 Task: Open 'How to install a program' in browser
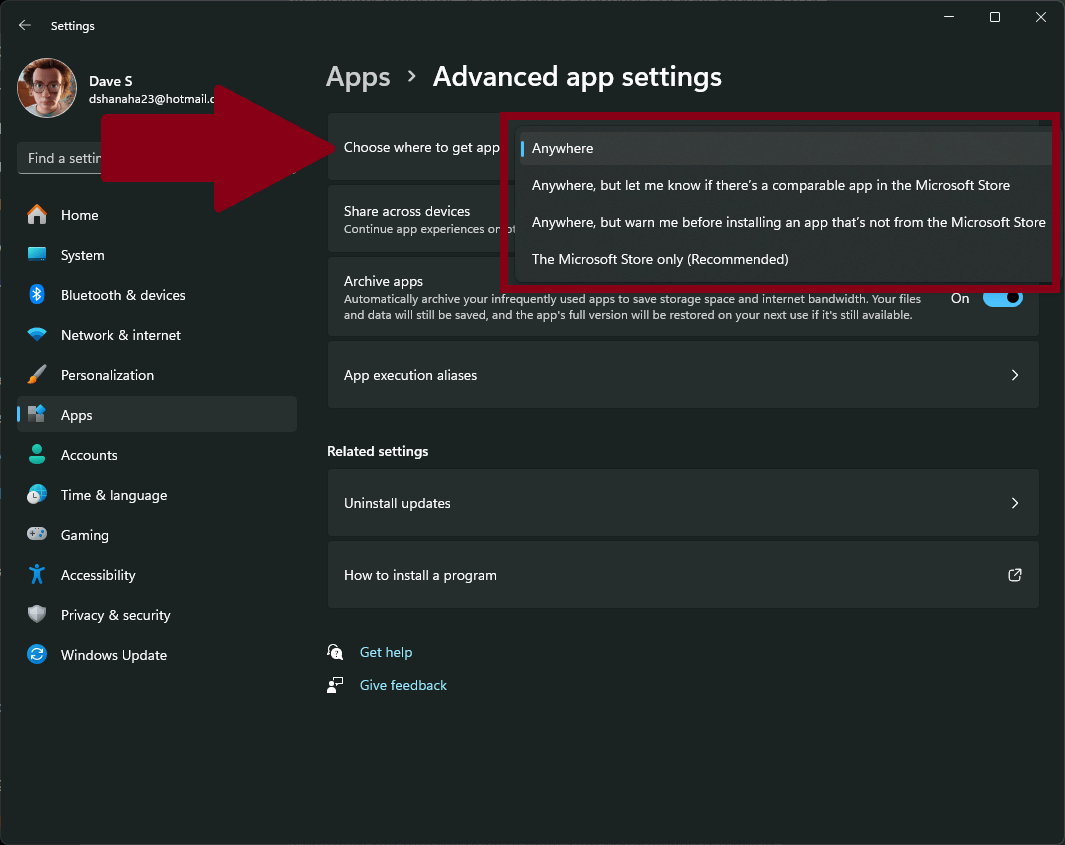683,575
